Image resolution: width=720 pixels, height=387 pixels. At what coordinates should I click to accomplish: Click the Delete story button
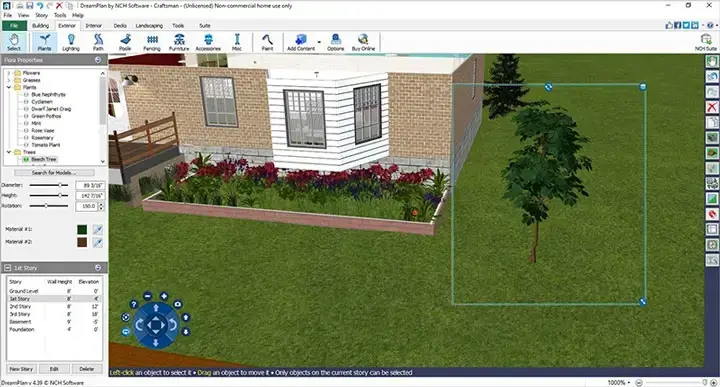86,369
